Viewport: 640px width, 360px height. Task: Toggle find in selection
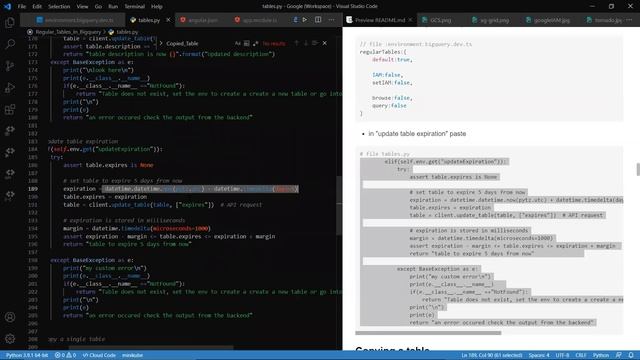coord(315,43)
